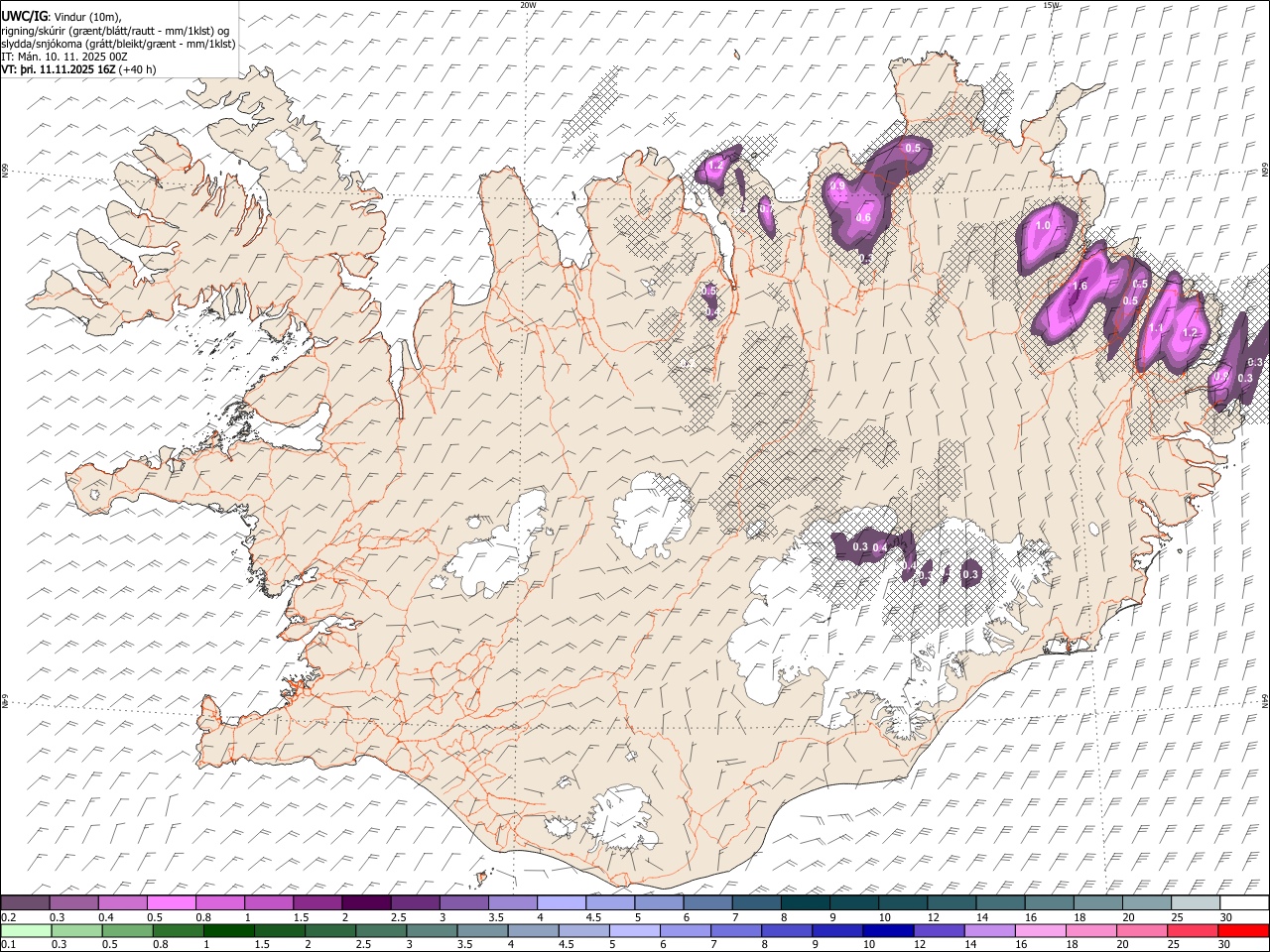Viewport: 1270px width, 952px height.
Task: Pick the 7 steel-blue swatch in upper legend
Action: point(756,903)
